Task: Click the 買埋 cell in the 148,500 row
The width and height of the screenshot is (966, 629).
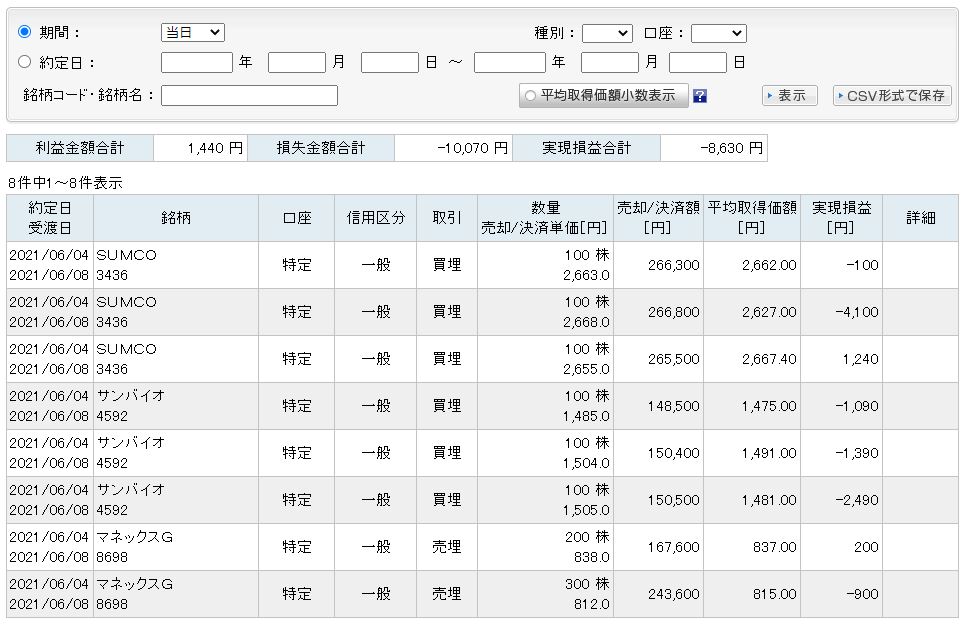Action: pos(447,406)
